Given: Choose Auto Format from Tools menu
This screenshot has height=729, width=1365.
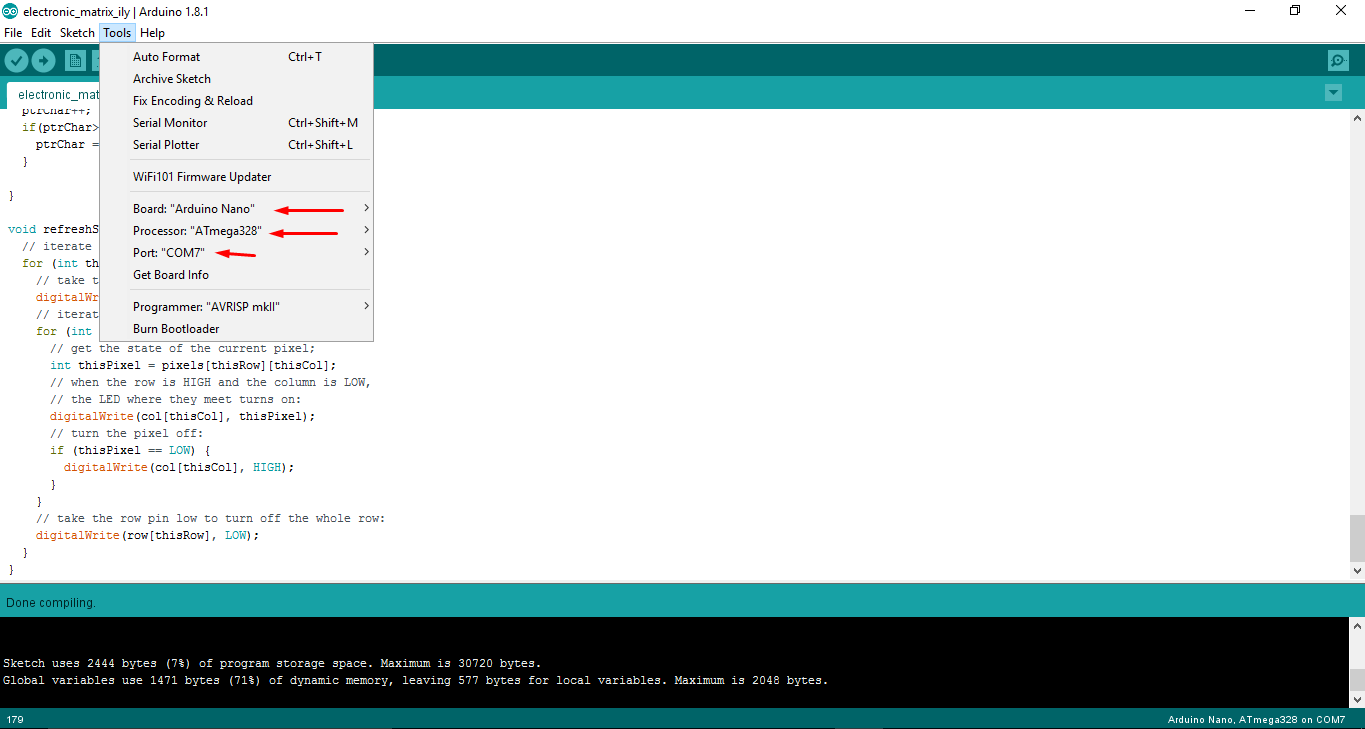Looking at the screenshot, I should (x=236, y=57).
